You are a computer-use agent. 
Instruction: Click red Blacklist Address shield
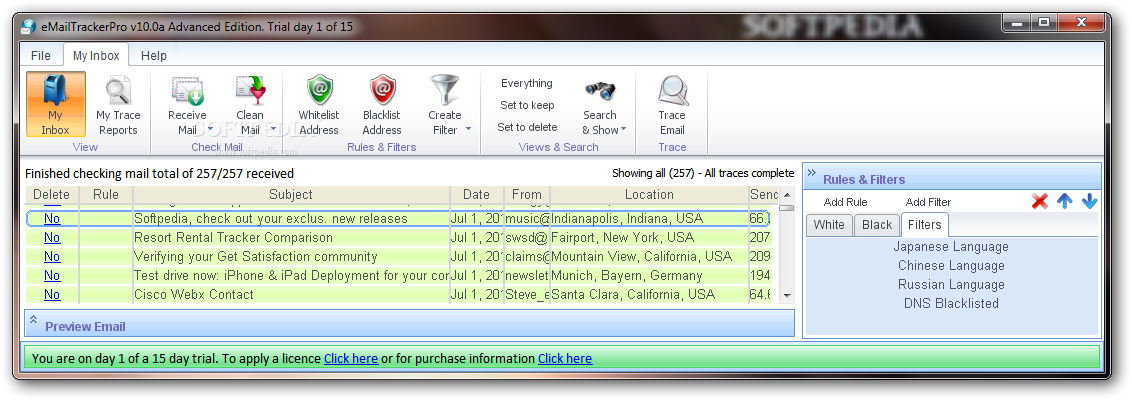click(382, 90)
